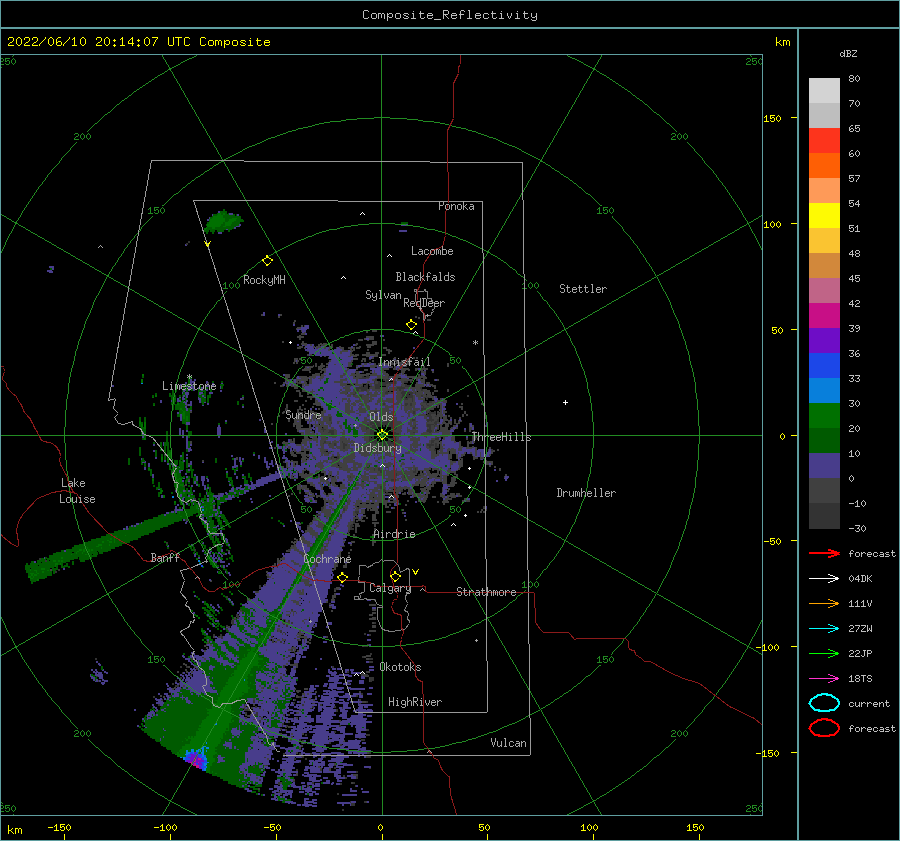Image resolution: width=900 pixels, height=841 pixels.
Task: Click the magenta 39-42 dBZ color swatch
Action: (x=824, y=316)
